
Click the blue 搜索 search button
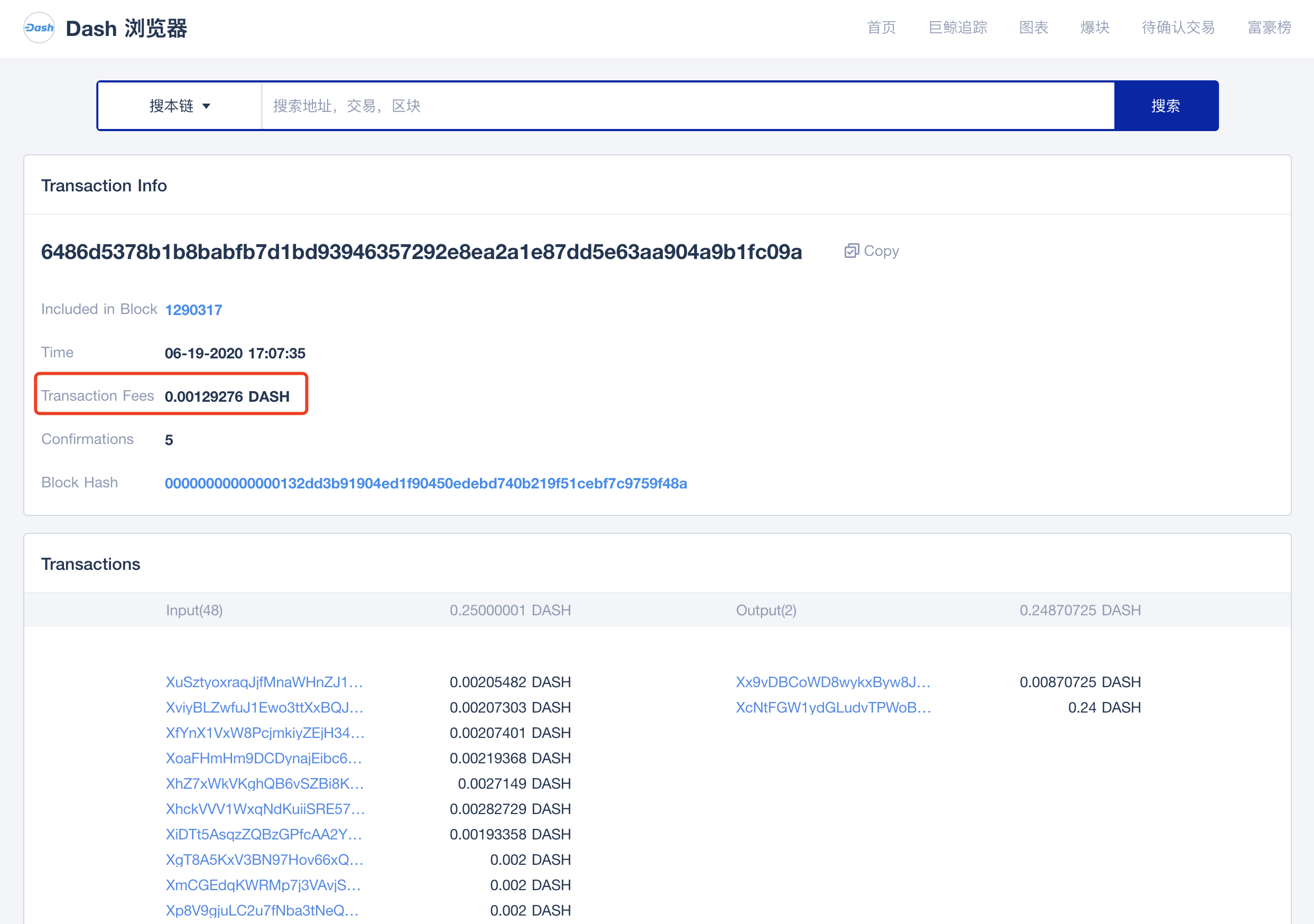point(1166,106)
